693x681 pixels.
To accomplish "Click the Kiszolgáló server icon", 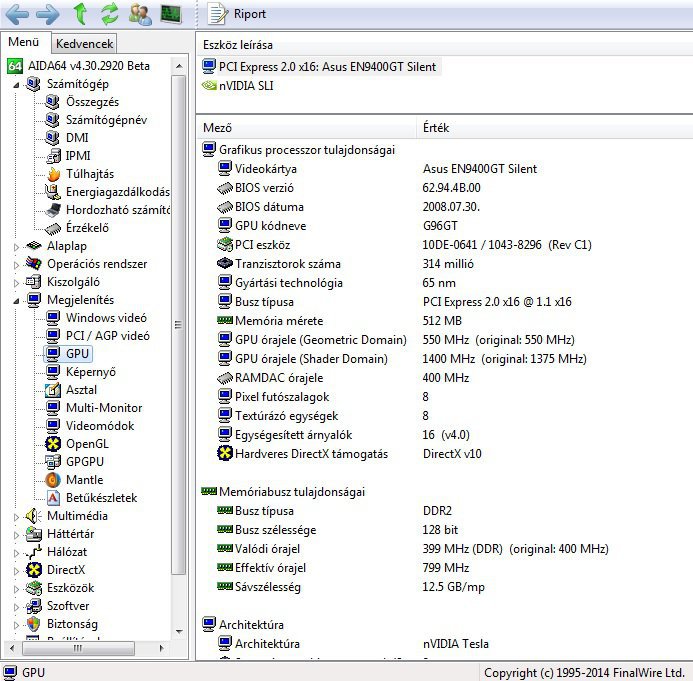I will point(34,282).
